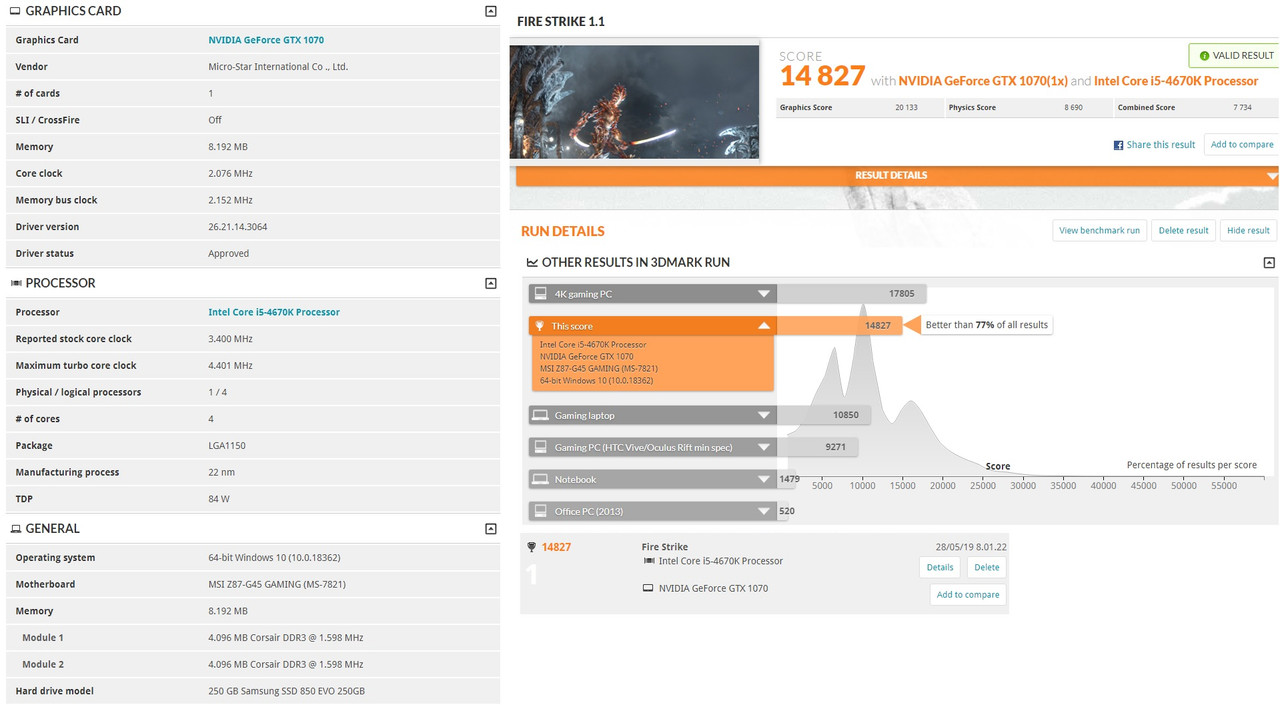
Task: Click the hard drive model value Samsung SSD 850 EVO
Action: pyautogui.click(x=286, y=691)
